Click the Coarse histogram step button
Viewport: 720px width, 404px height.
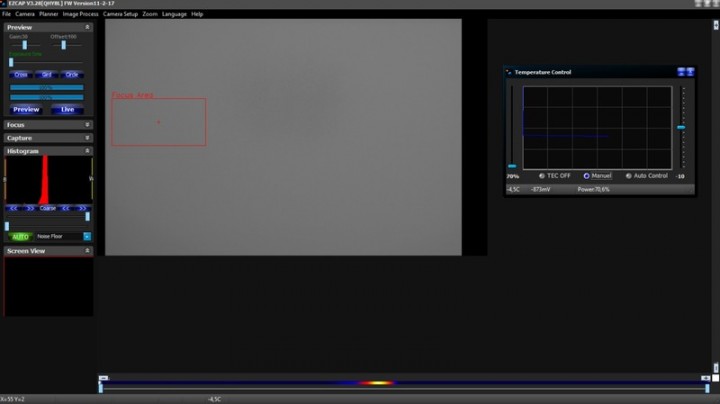point(48,208)
